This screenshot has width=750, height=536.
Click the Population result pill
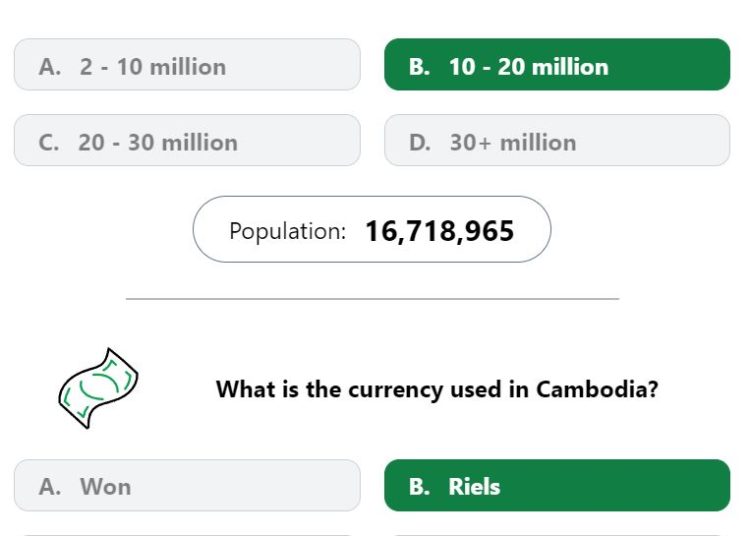372,229
